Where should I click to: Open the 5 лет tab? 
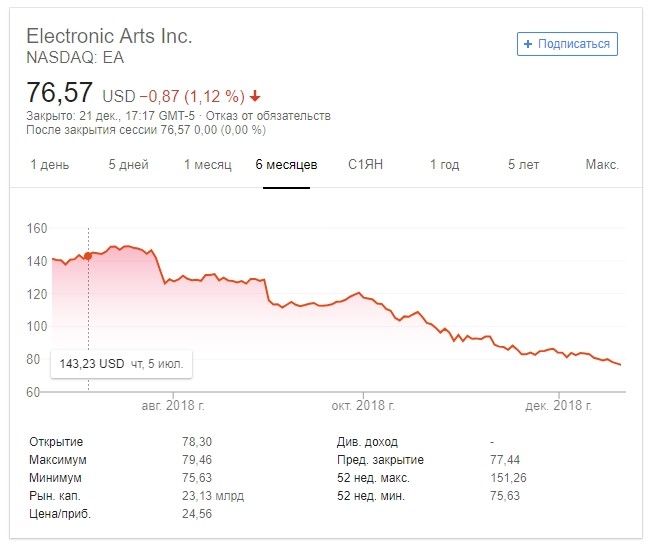pos(523,165)
